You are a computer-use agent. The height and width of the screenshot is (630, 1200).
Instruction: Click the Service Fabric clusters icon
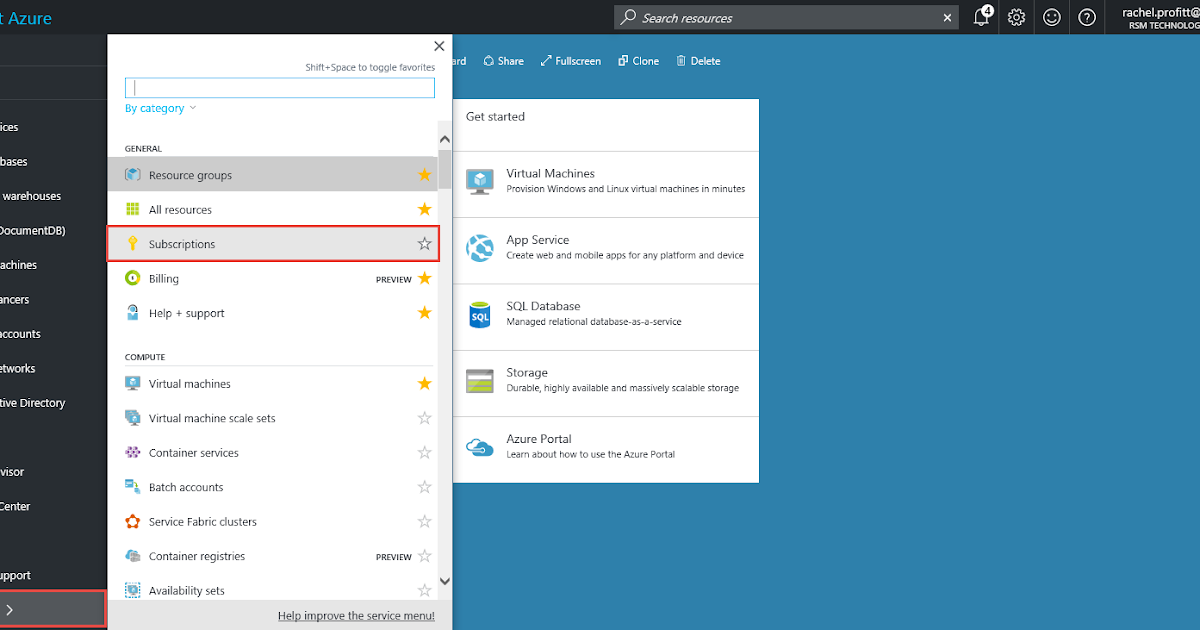tap(133, 521)
